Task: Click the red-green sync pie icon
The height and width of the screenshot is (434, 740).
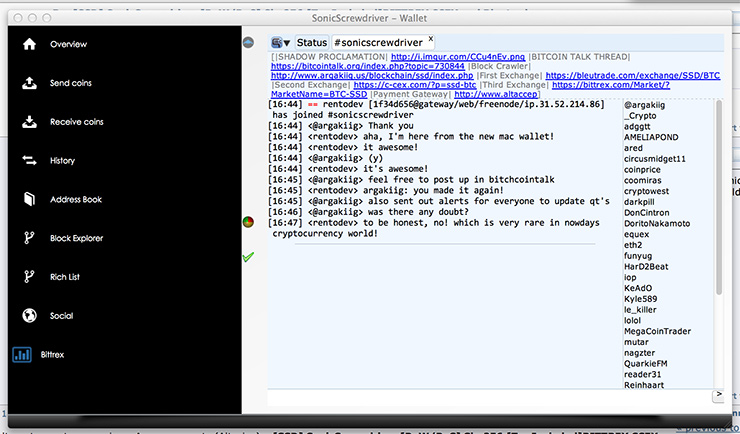Action: coord(248,222)
